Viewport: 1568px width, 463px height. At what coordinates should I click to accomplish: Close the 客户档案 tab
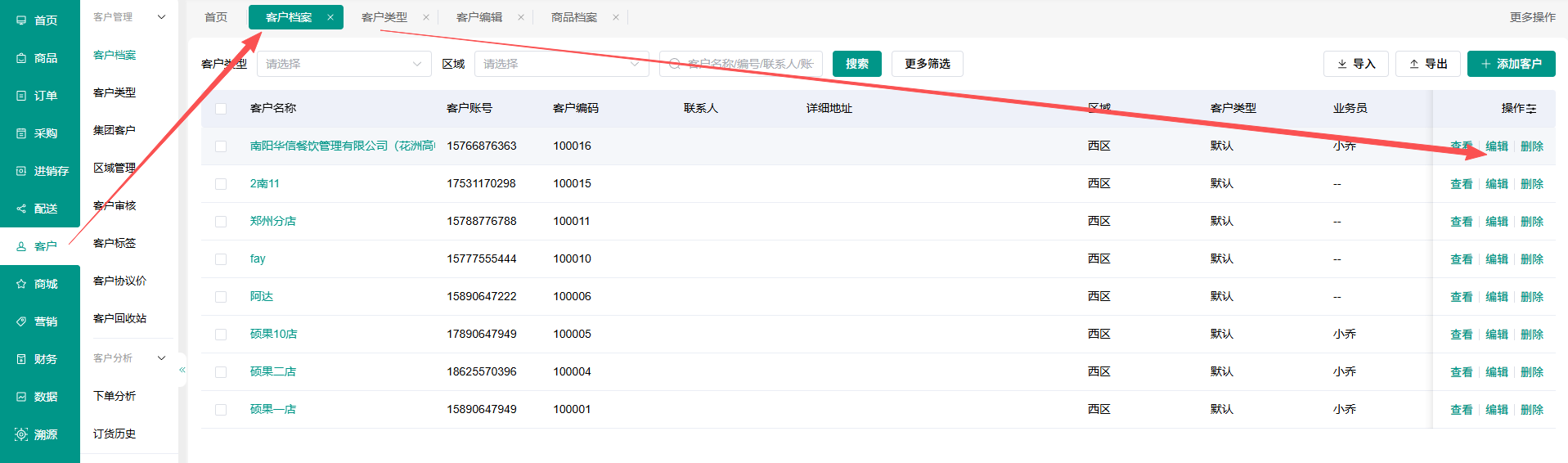coord(330,17)
